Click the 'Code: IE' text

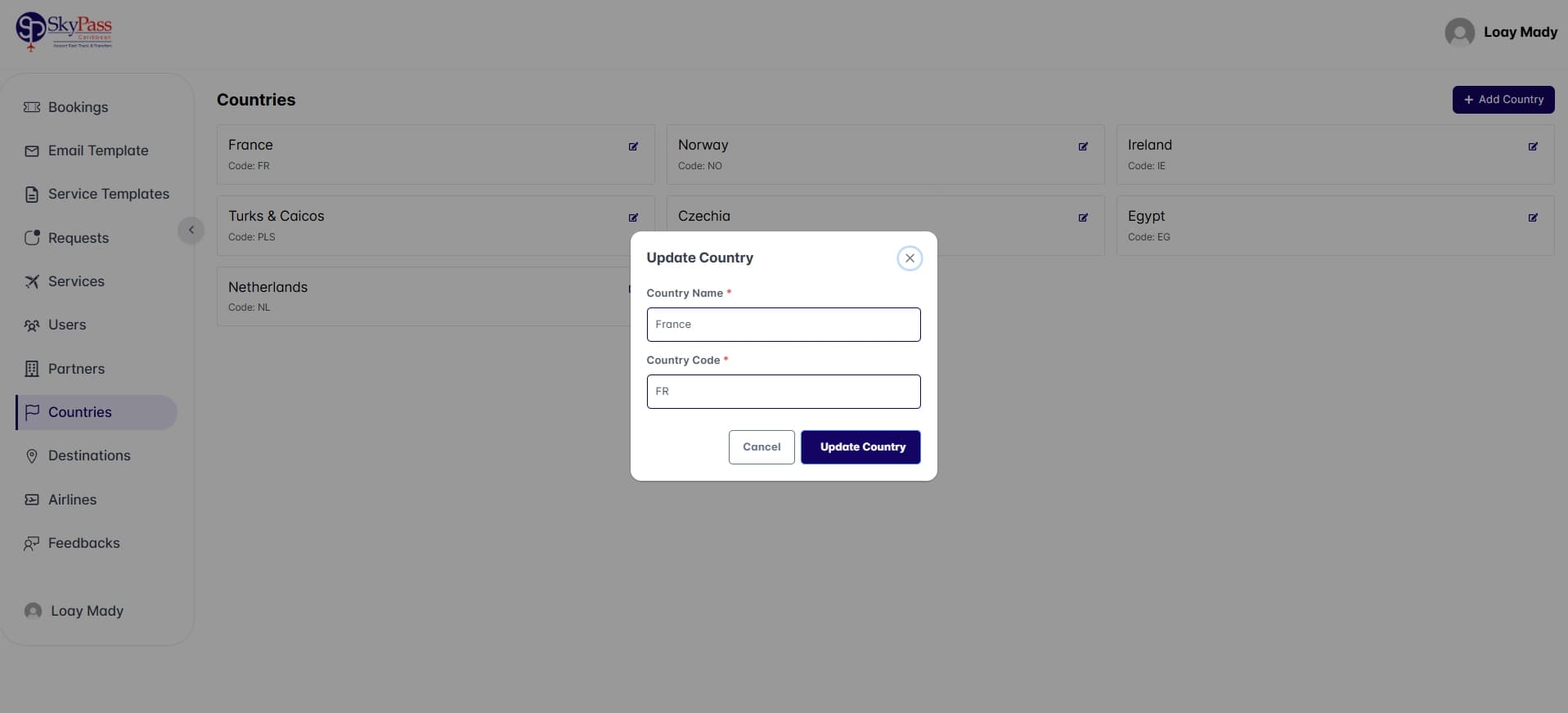pos(1147,166)
